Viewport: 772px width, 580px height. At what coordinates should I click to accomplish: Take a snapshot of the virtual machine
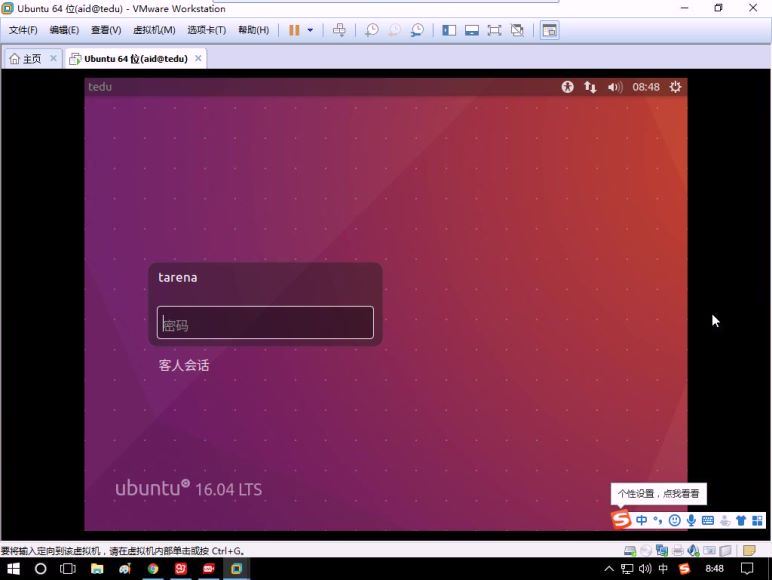(372, 30)
